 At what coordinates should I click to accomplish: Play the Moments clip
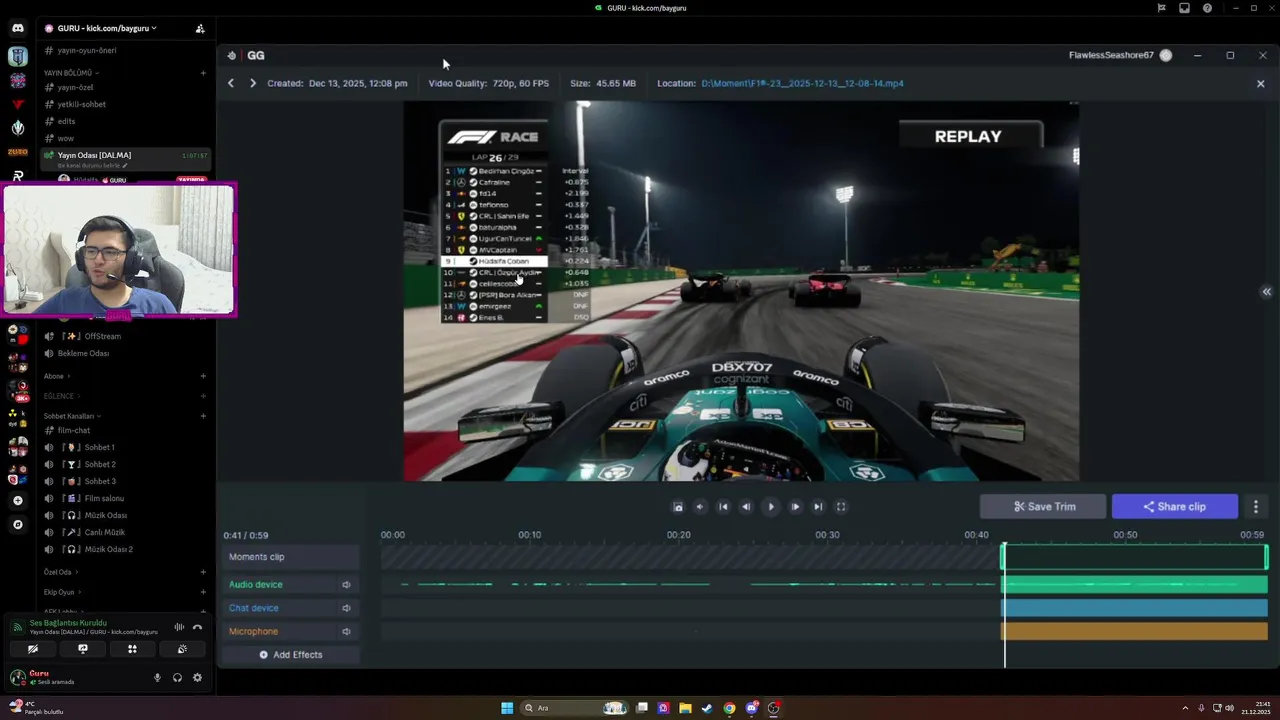(x=770, y=507)
